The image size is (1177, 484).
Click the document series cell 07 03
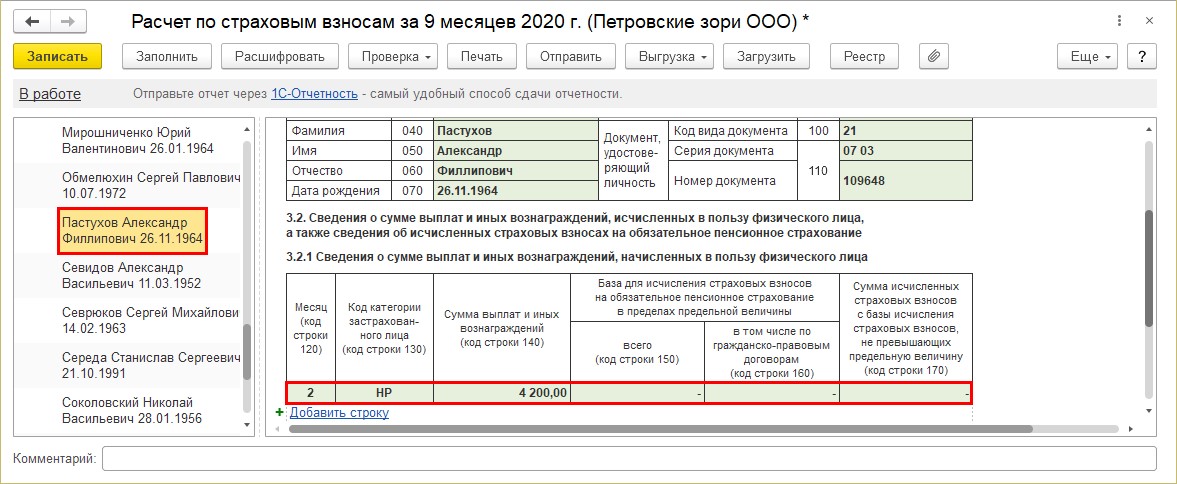906,150
